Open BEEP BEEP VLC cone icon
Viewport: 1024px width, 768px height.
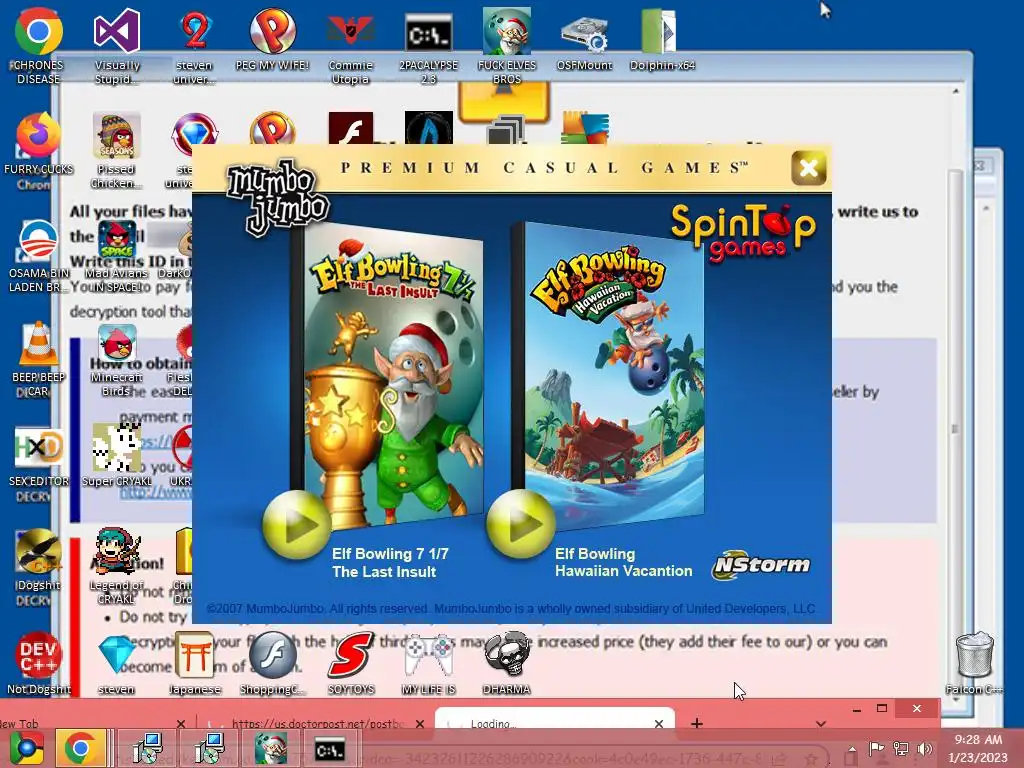(39, 359)
